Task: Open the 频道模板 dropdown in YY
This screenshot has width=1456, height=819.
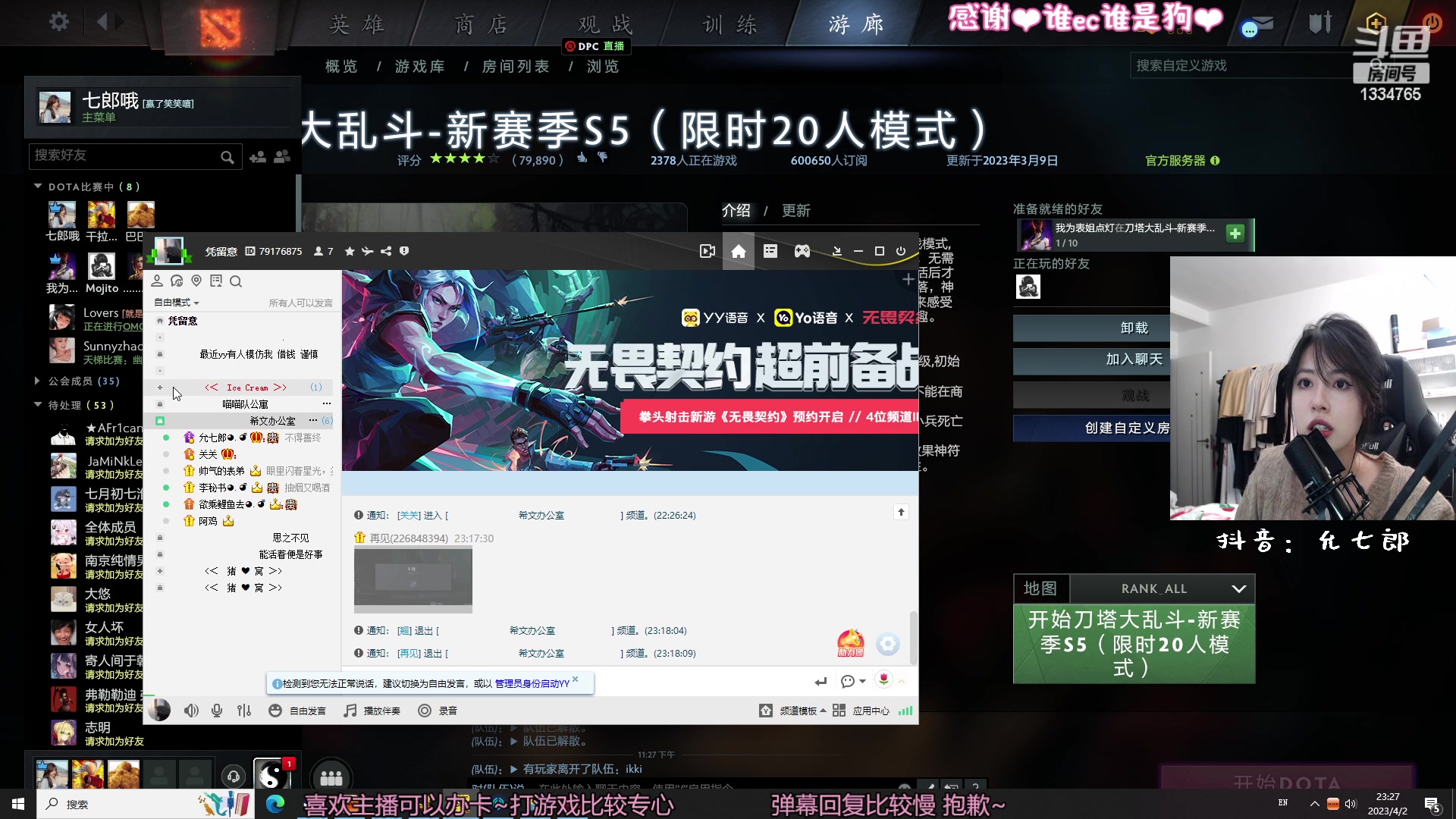Action: click(802, 711)
